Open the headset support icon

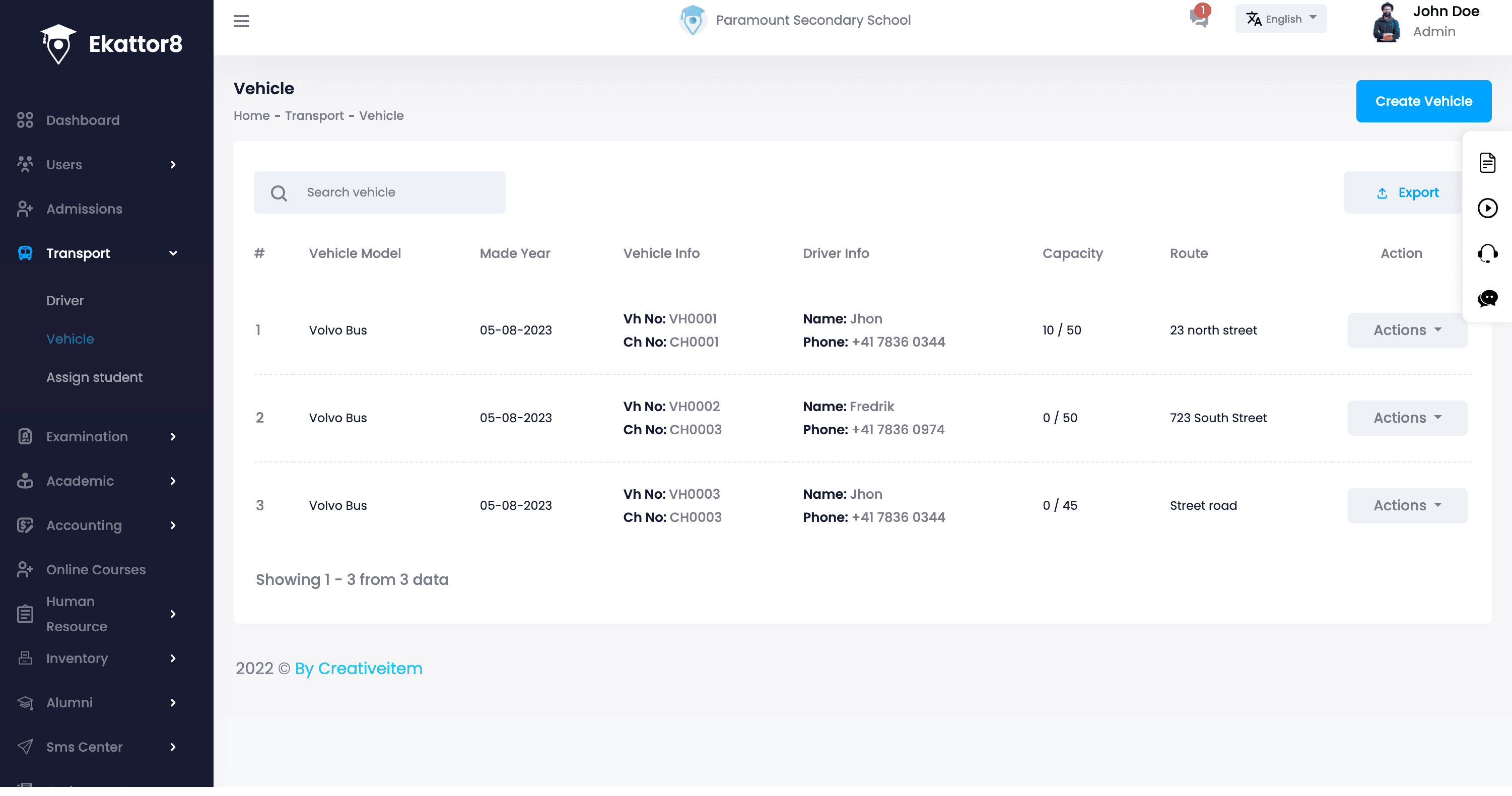pos(1487,253)
